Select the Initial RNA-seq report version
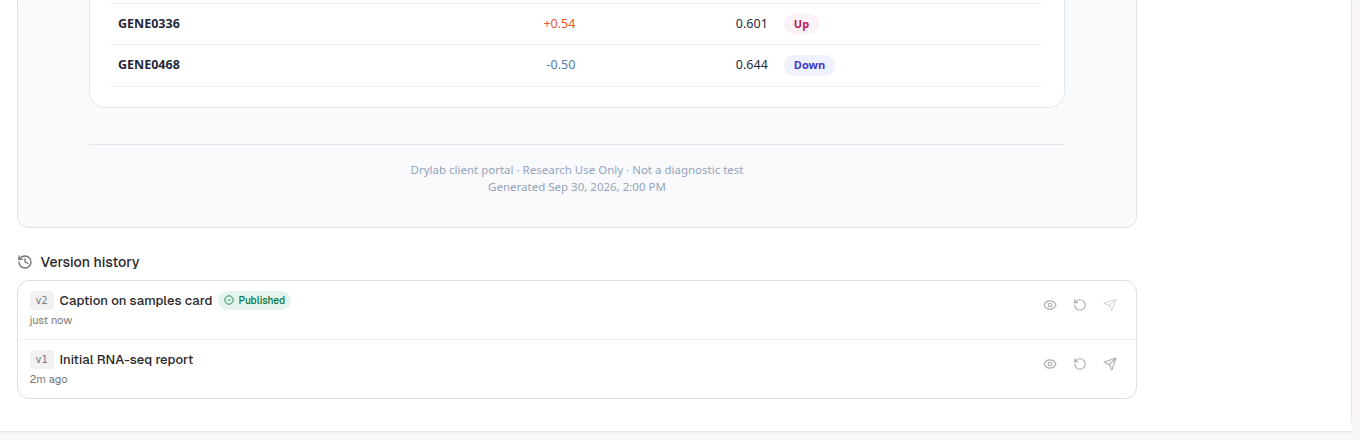1360x440 pixels. pos(126,359)
